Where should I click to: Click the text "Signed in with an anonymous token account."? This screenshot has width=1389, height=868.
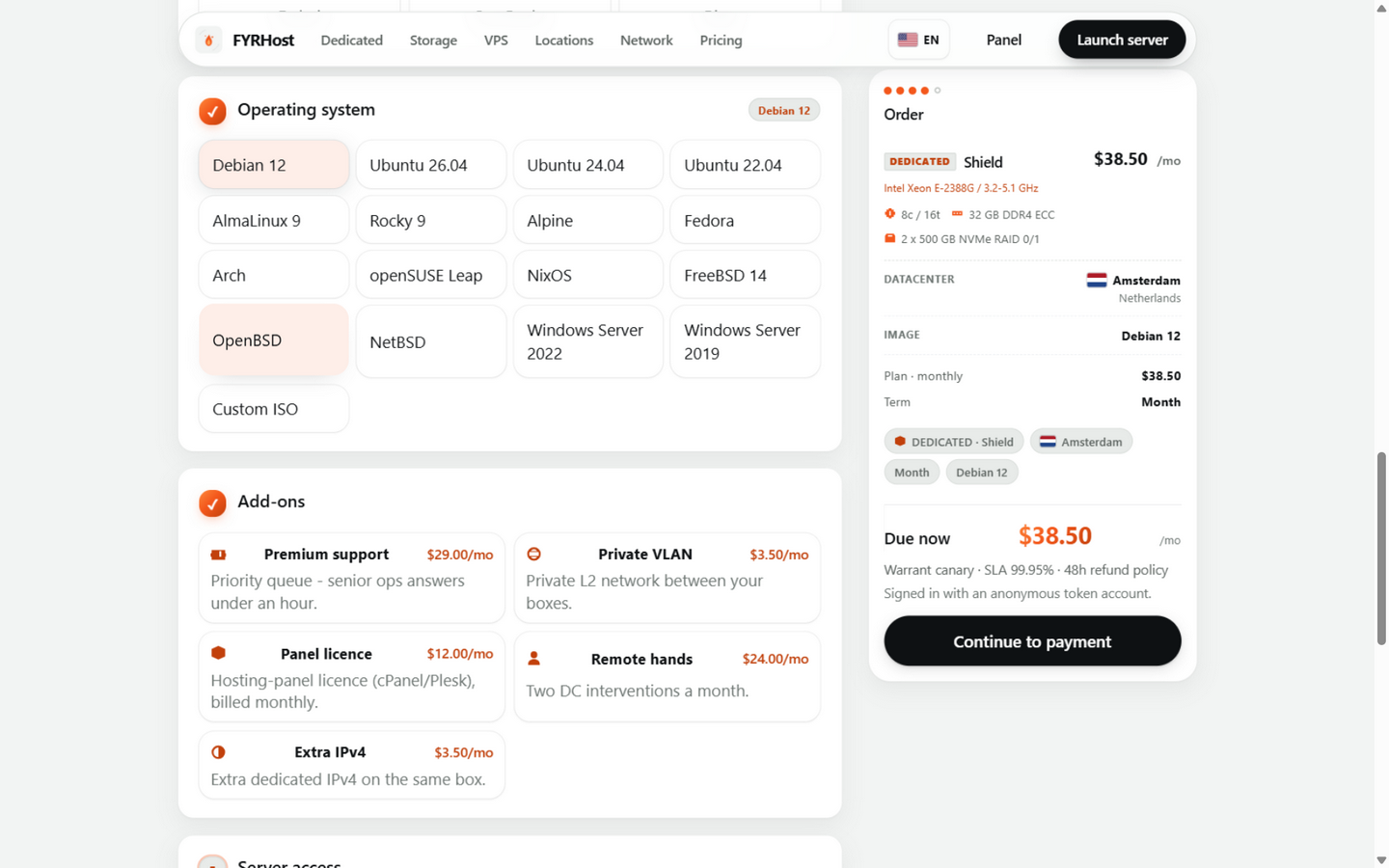tap(1018, 593)
